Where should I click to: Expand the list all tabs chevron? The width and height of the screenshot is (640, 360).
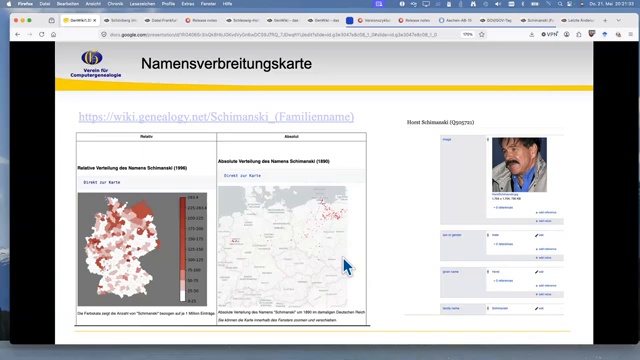click(618, 20)
